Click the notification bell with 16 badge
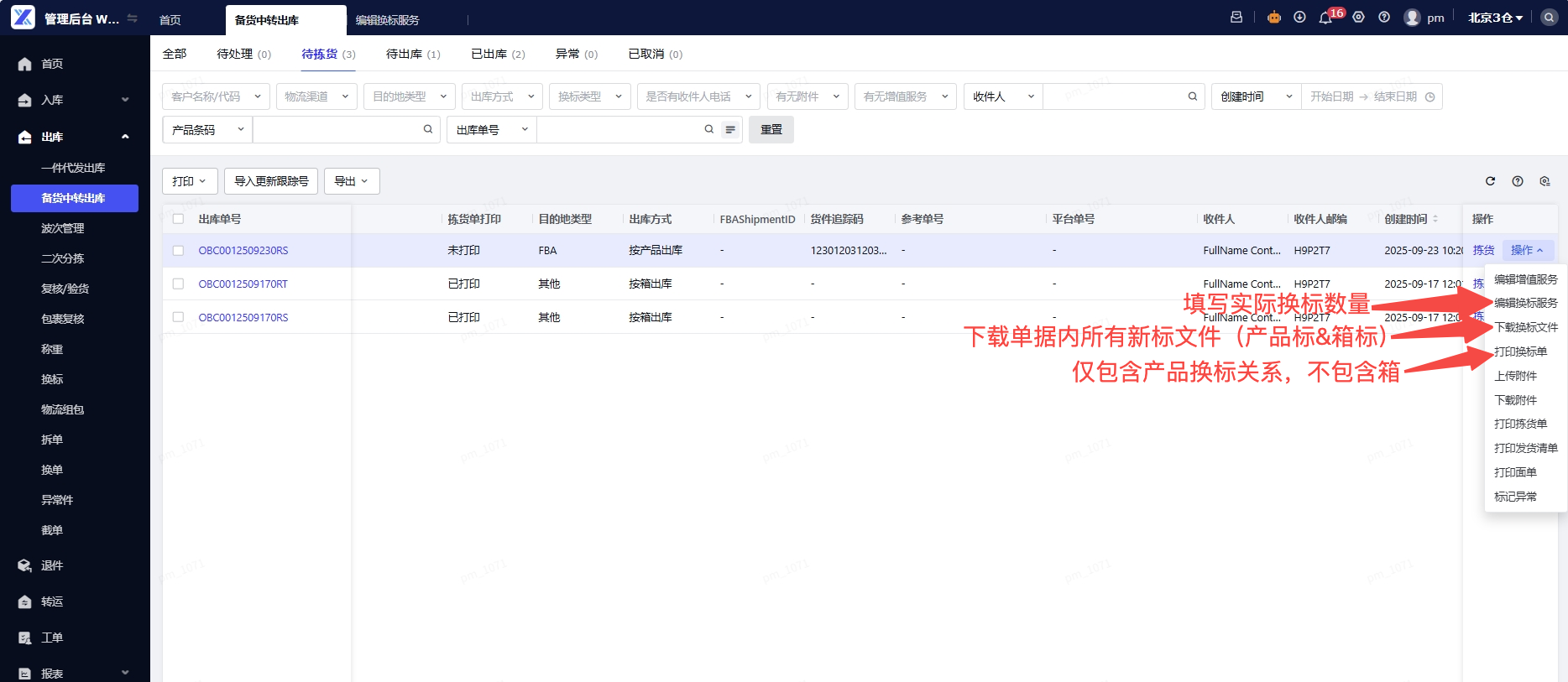The width and height of the screenshot is (1568, 682). tap(1325, 18)
